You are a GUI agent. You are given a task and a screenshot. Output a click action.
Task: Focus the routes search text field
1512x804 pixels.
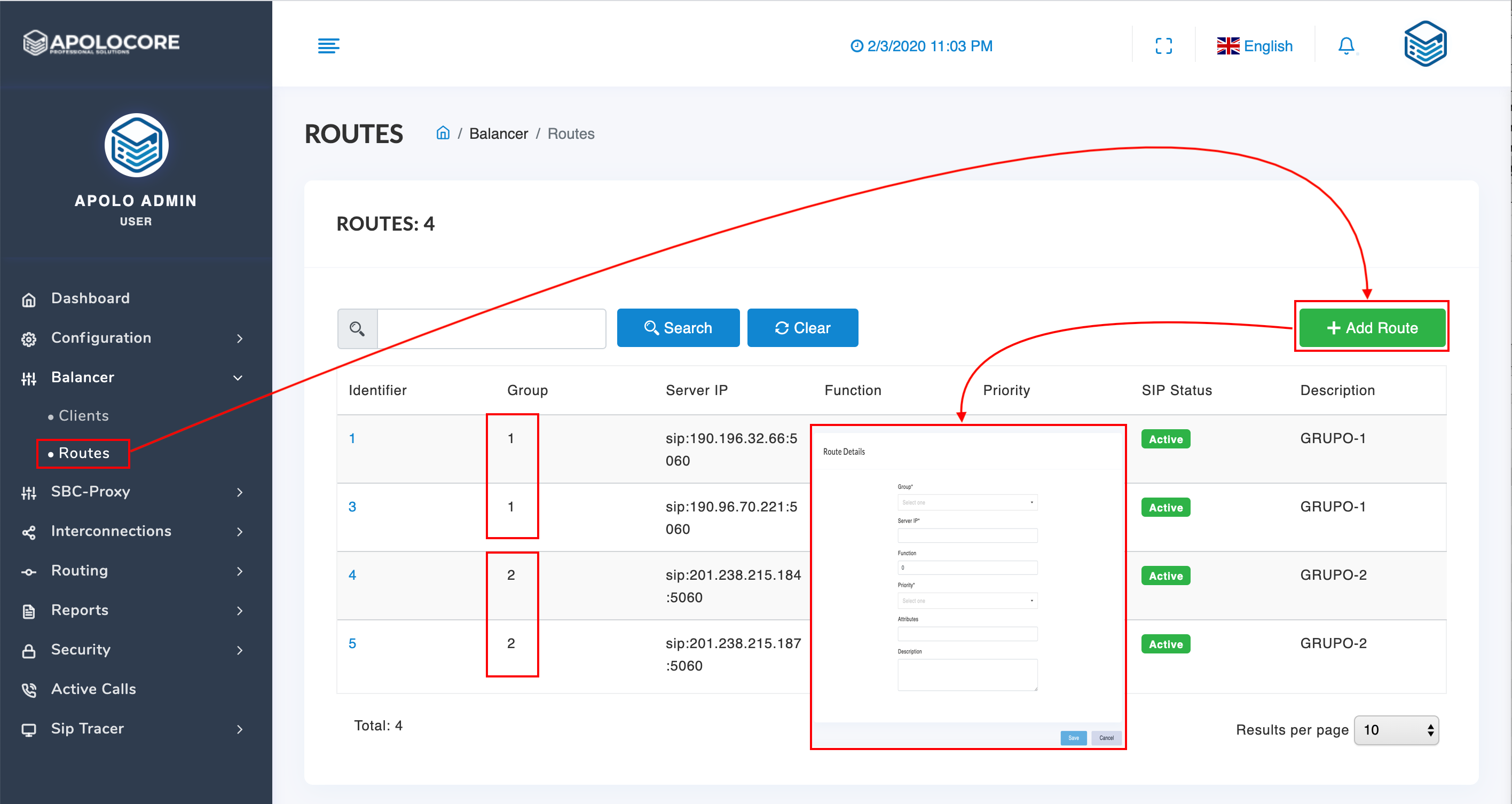pos(491,329)
